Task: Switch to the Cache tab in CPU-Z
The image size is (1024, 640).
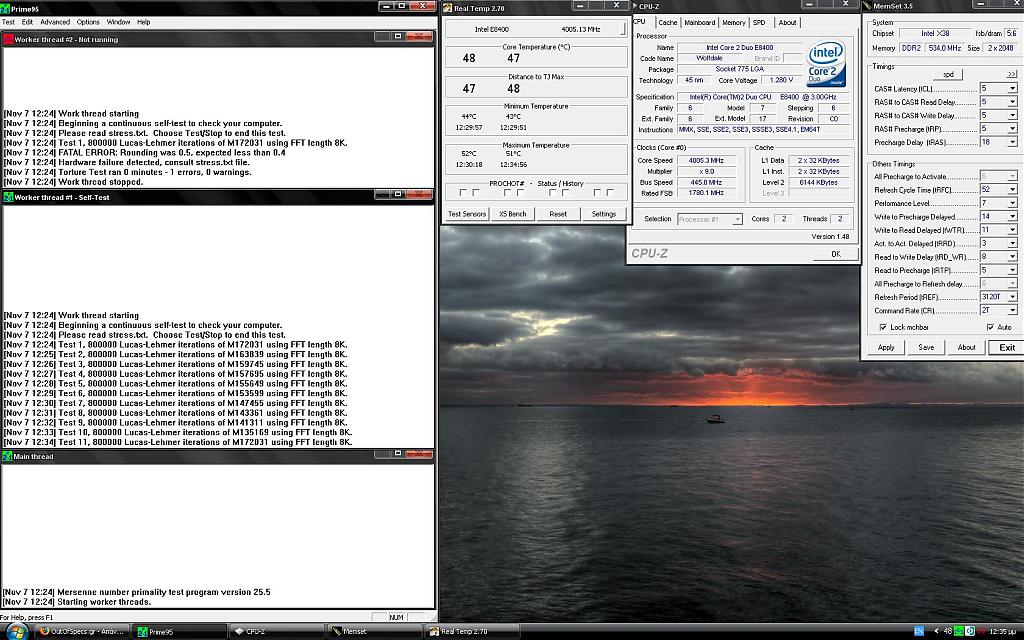Action: (667, 22)
